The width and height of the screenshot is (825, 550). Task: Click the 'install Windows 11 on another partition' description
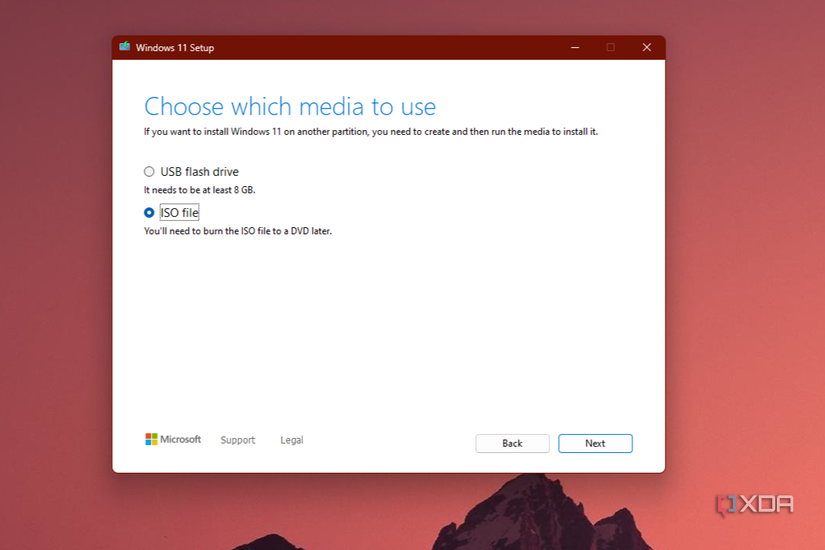[371, 132]
